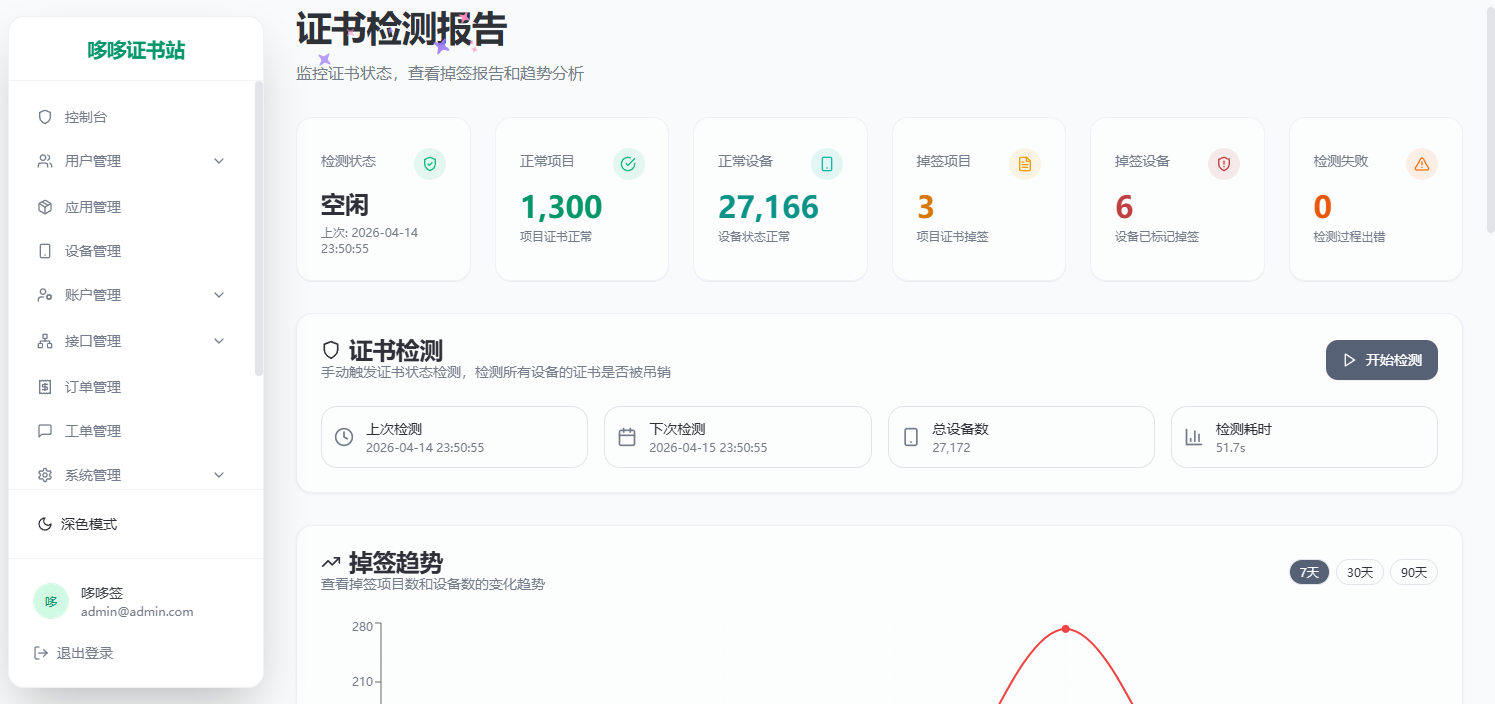Click the document icon on 掉签项目 card

tap(1025, 164)
